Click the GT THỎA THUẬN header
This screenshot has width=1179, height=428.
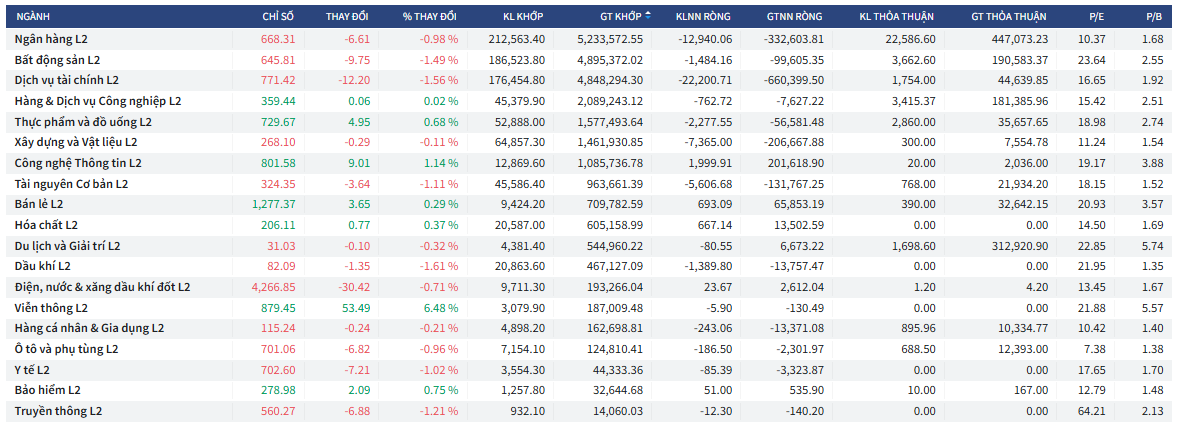tap(1009, 17)
